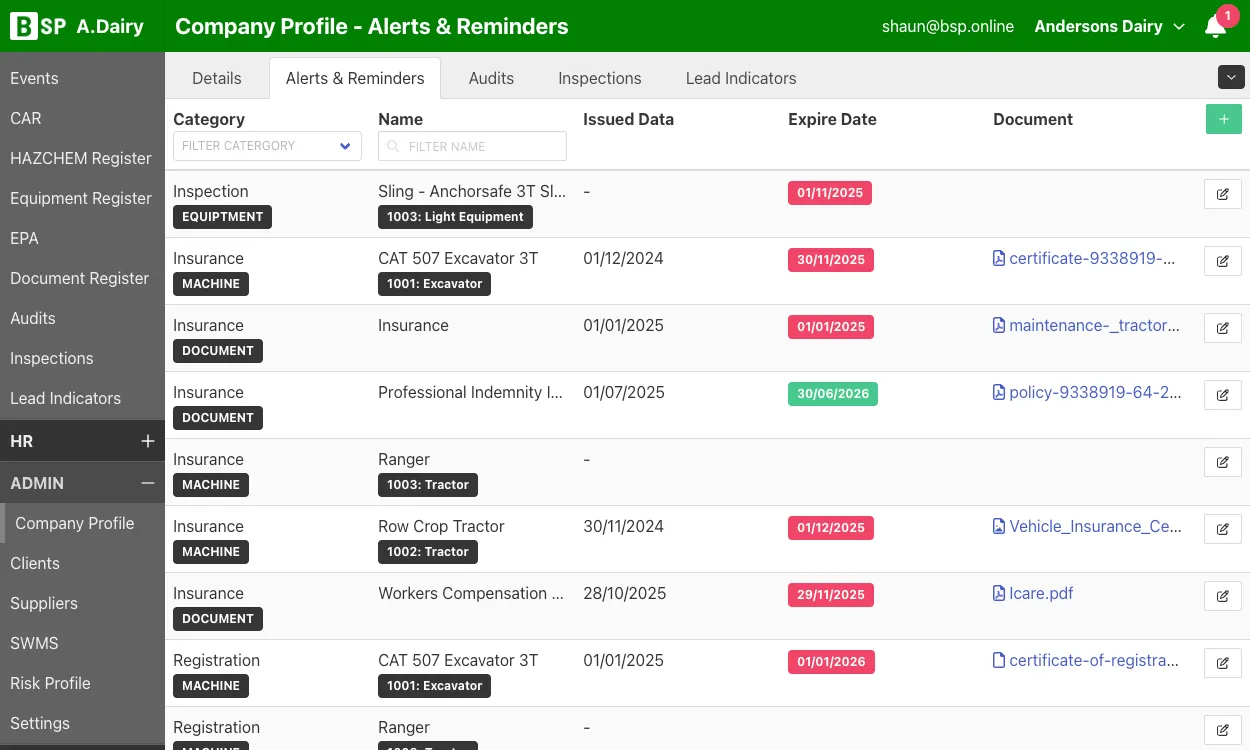
Task: Click the Issued Data column header
Action: click(x=628, y=119)
